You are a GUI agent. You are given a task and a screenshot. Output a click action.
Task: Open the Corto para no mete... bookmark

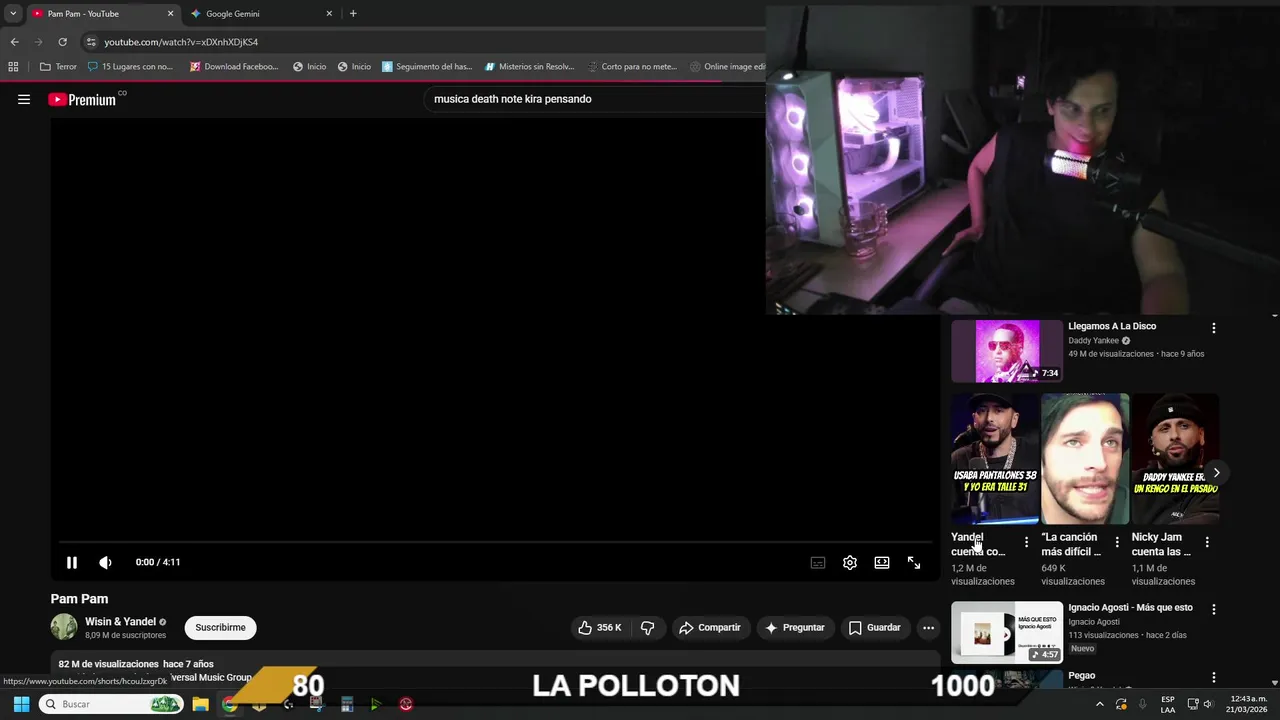click(x=632, y=67)
